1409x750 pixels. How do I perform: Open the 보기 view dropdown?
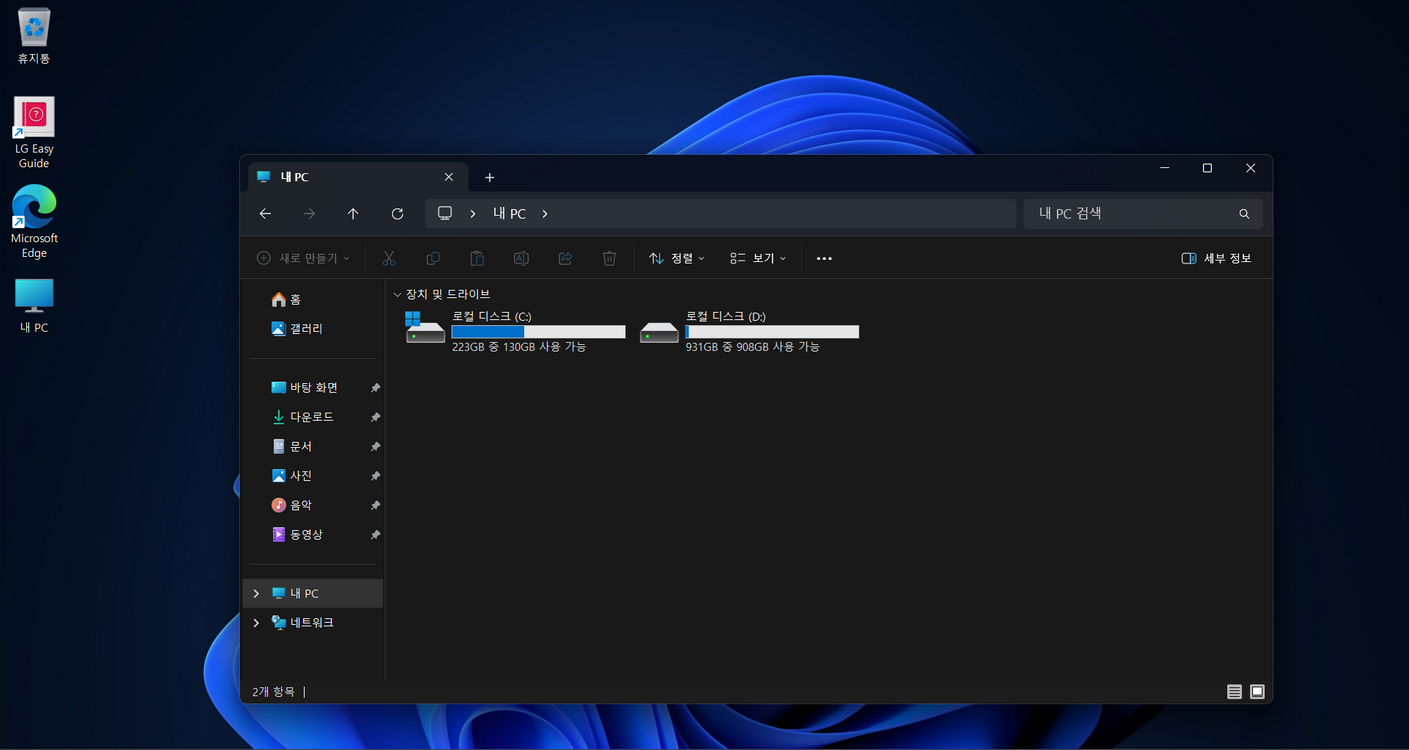click(758, 258)
